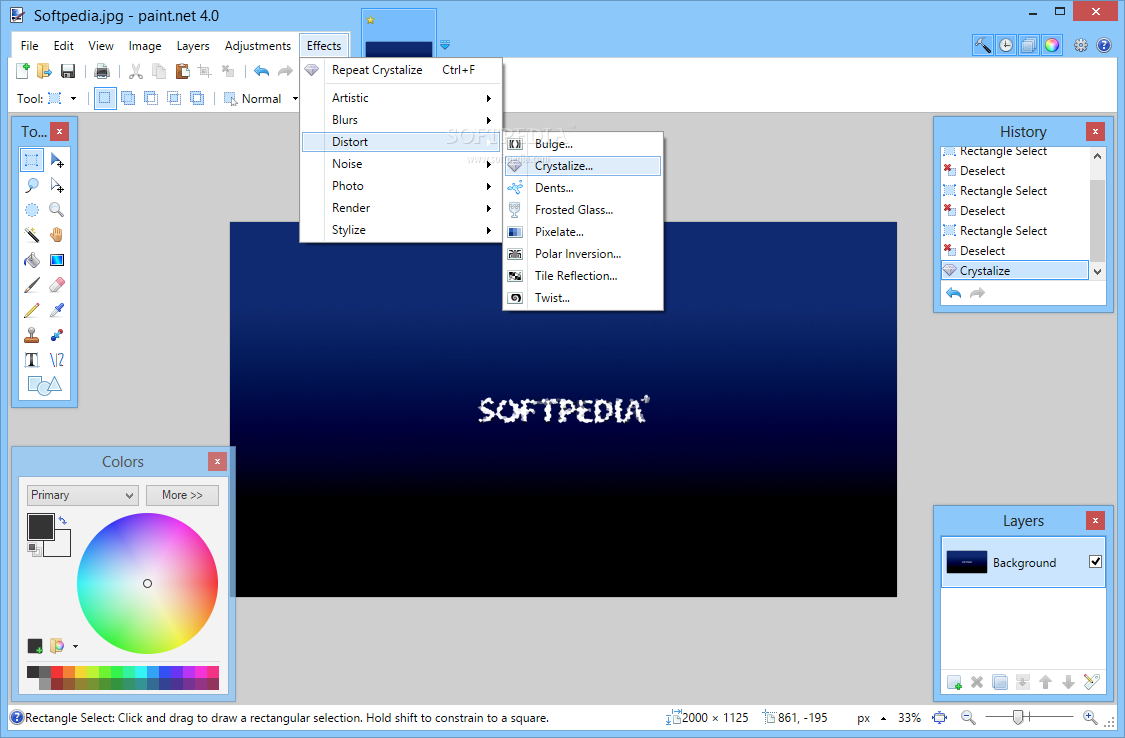
Task: Toggle the Layers window button
Action: point(1029,45)
